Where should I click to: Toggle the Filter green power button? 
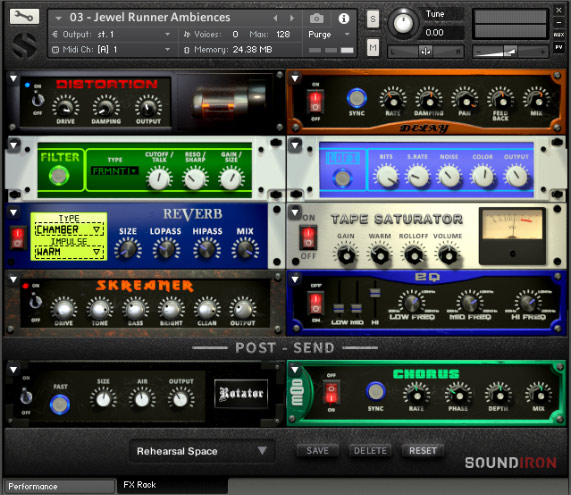tap(59, 176)
